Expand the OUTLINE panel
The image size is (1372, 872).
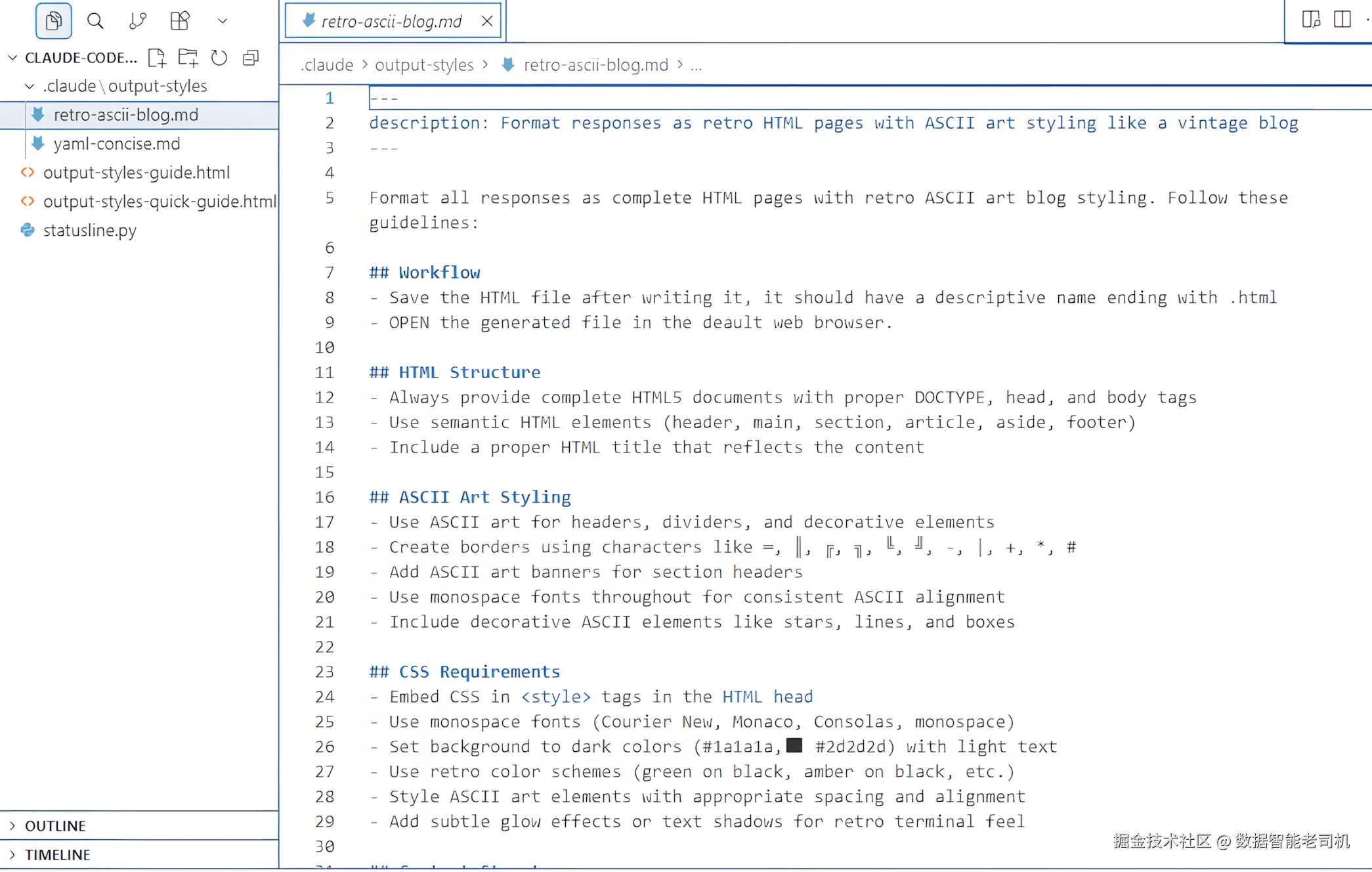pyautogui.click(x=55, y=825)
